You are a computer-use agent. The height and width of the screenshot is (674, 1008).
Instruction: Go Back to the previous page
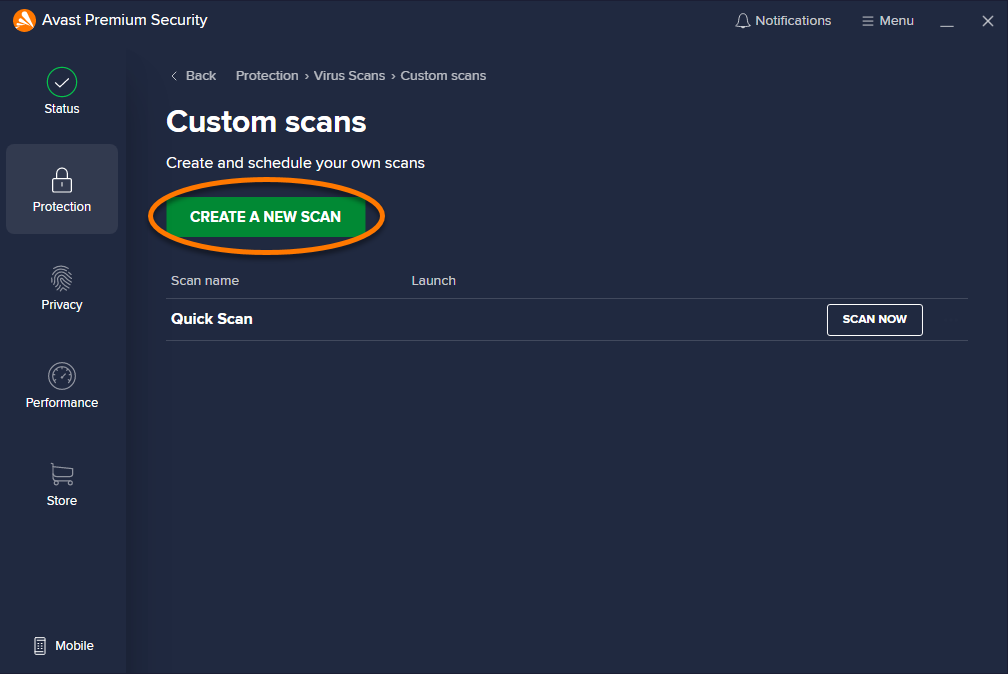pos(194,76)
